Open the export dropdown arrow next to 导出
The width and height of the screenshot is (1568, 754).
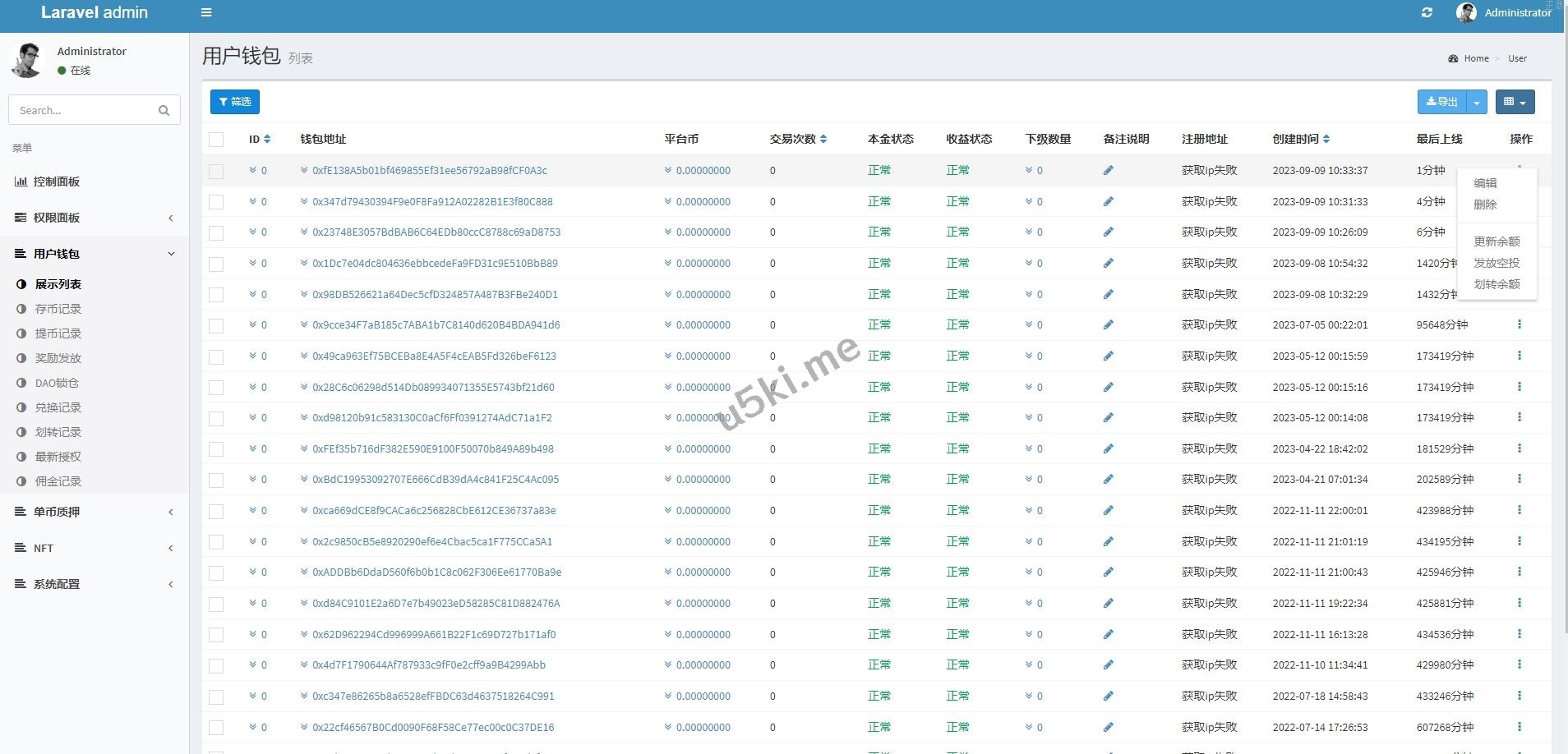[1477, 102]
